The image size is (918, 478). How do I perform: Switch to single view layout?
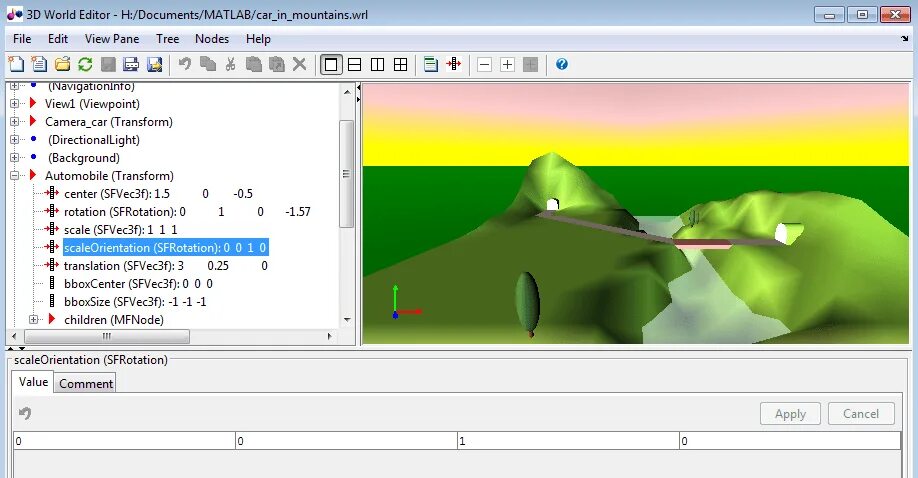(331, 64)
